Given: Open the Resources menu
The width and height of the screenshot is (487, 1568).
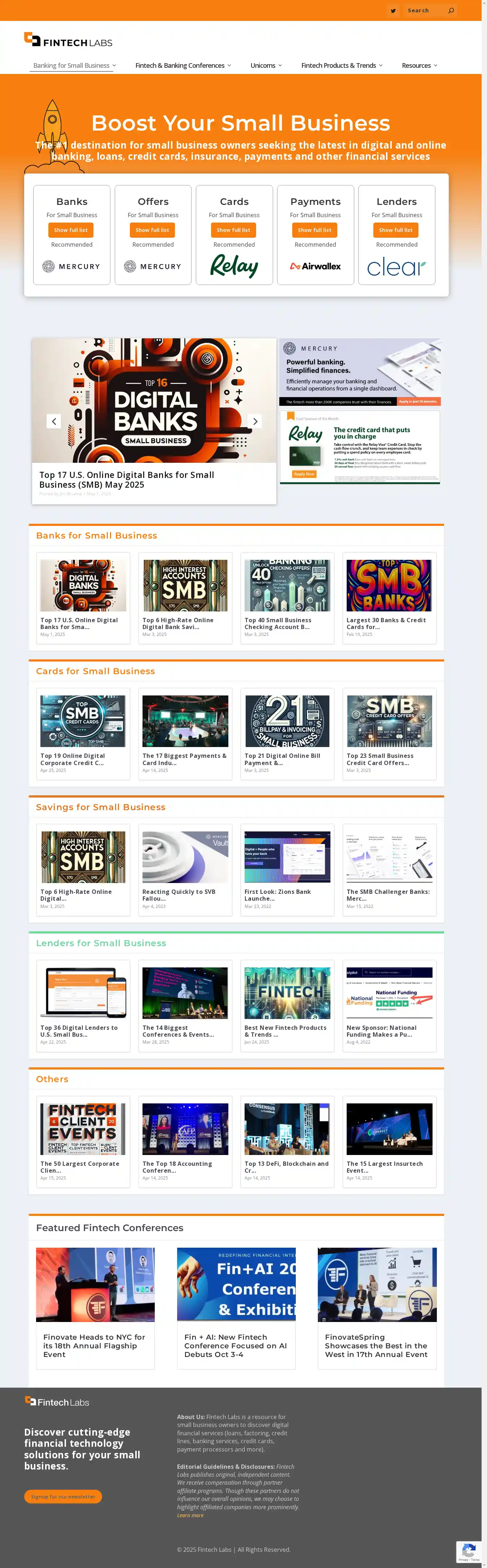Looking at the screenshot, I should pos(419,66).
